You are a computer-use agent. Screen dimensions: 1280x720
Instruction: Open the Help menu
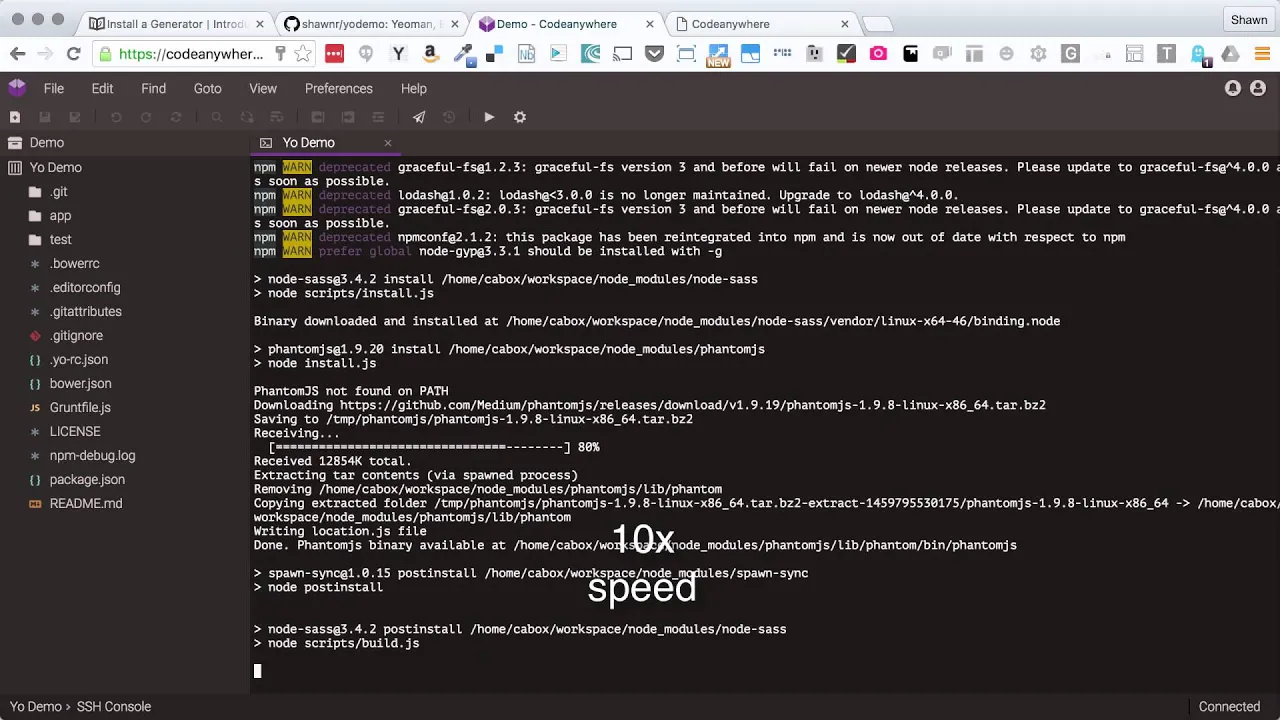414,88
